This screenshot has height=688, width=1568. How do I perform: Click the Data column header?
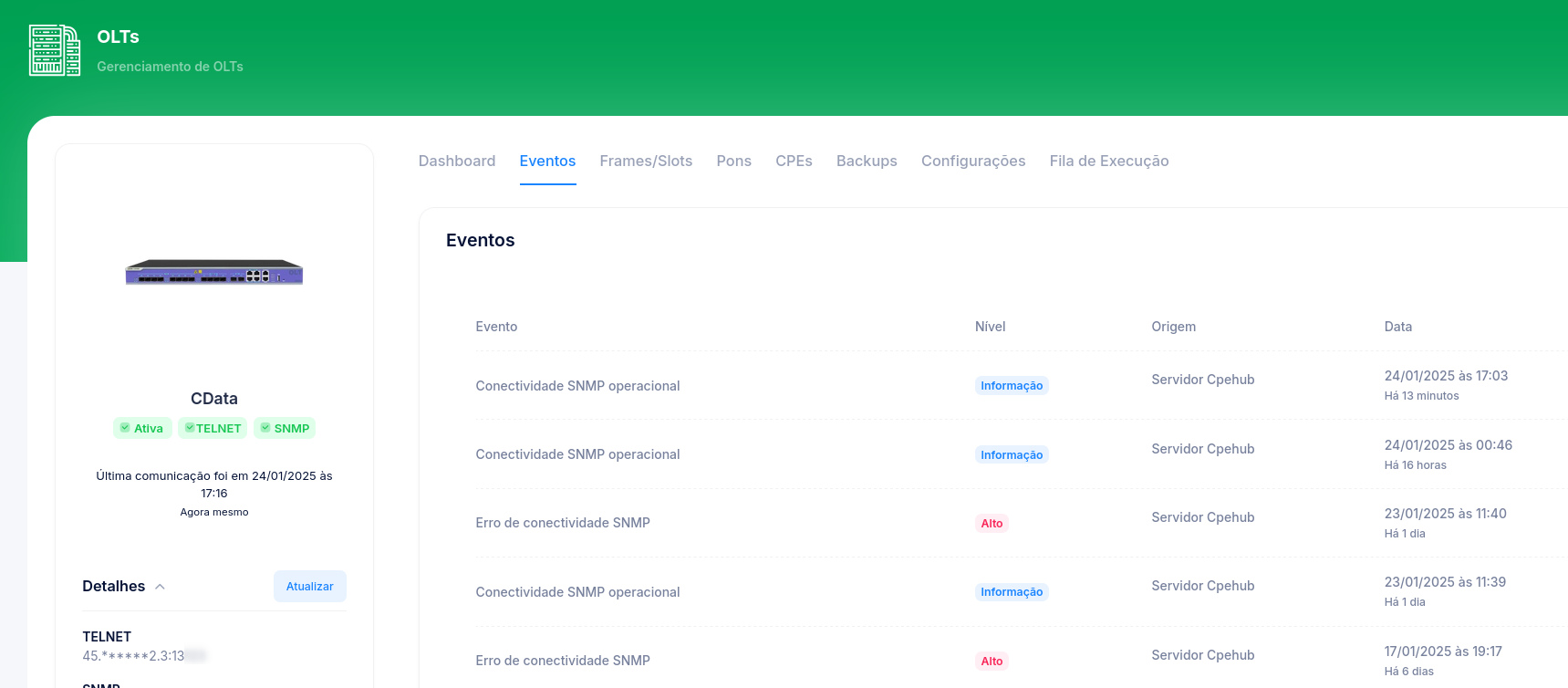1397,327
